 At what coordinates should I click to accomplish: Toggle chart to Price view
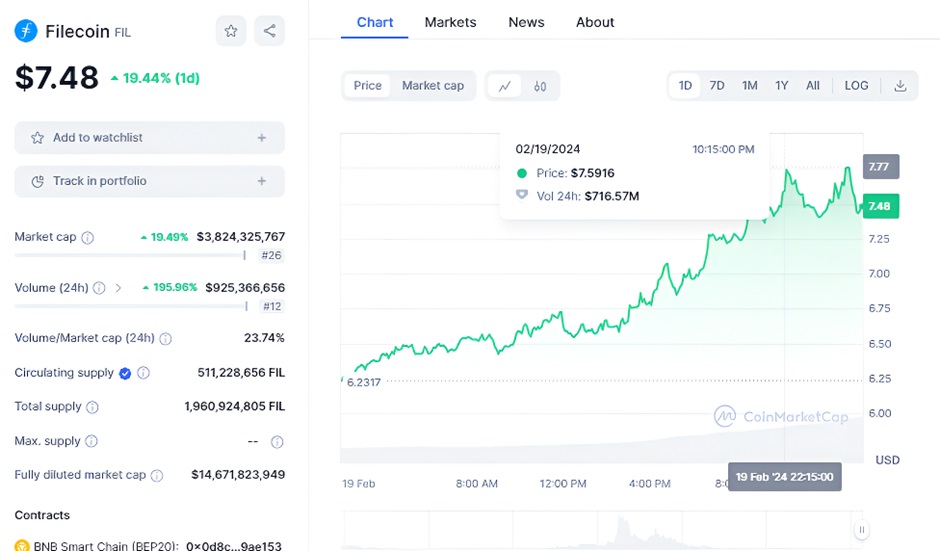(367, 86)
